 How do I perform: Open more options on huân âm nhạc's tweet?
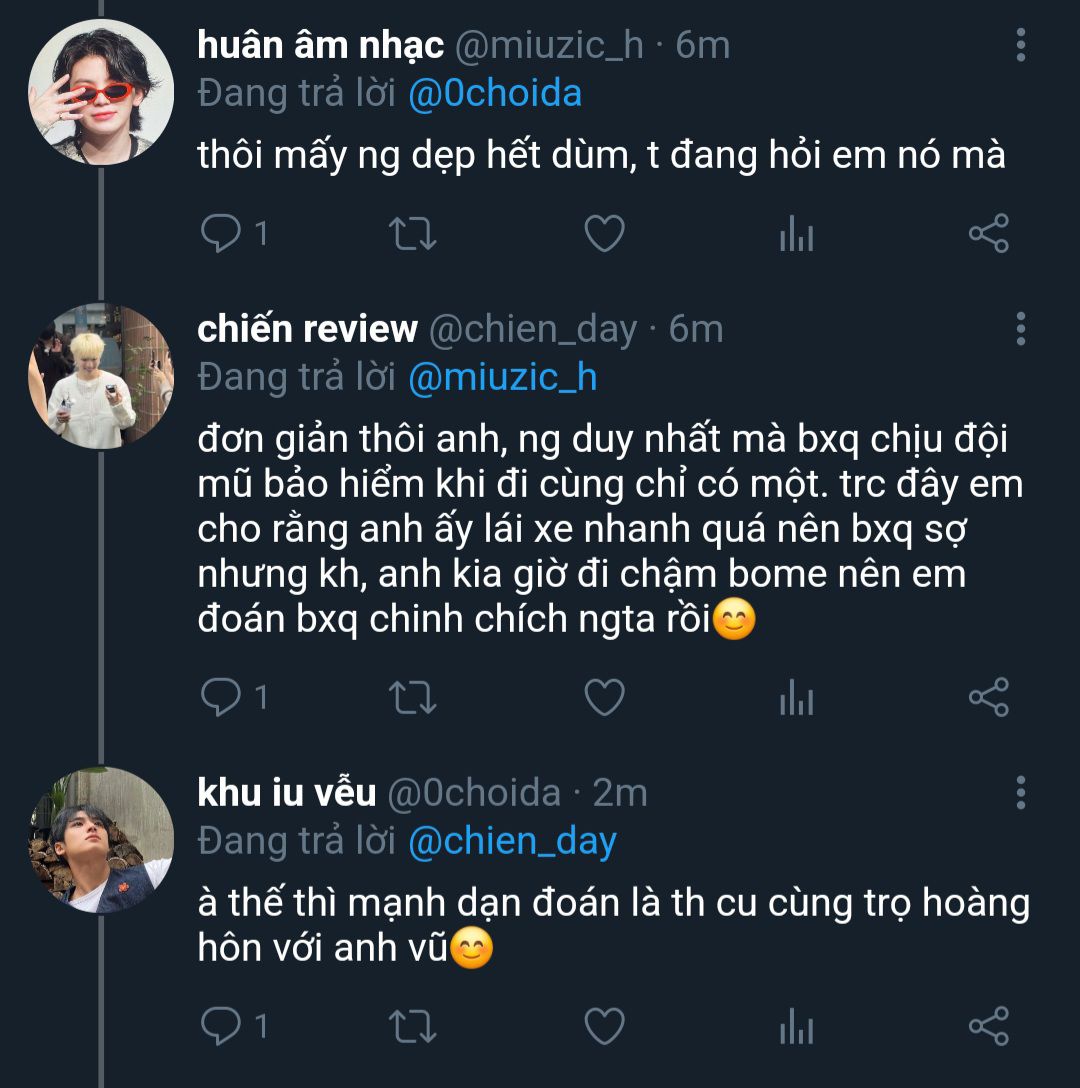[x=1020, y=45]
